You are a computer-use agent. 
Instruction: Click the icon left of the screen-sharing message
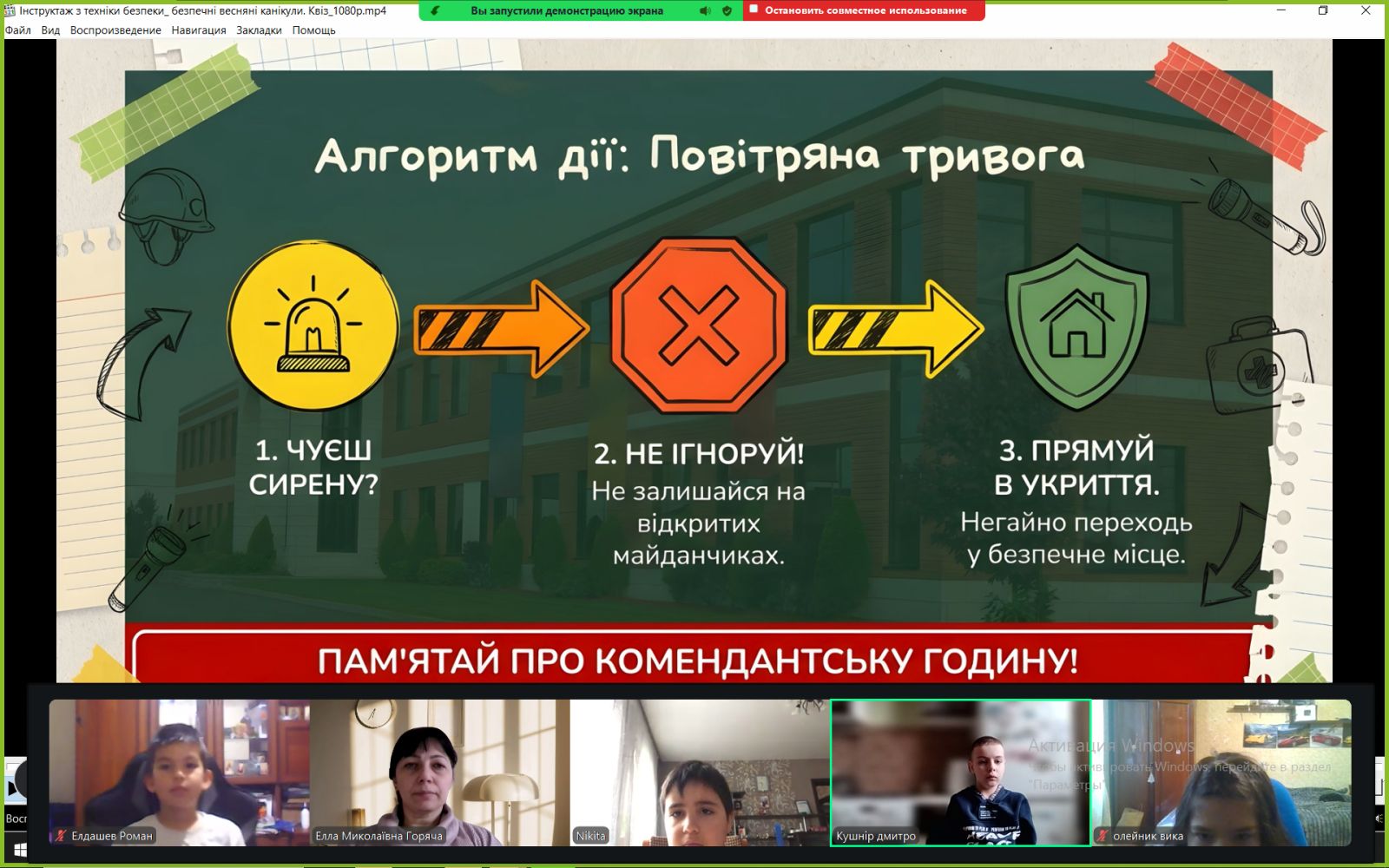pyautogui.click(x=435, y=11)
